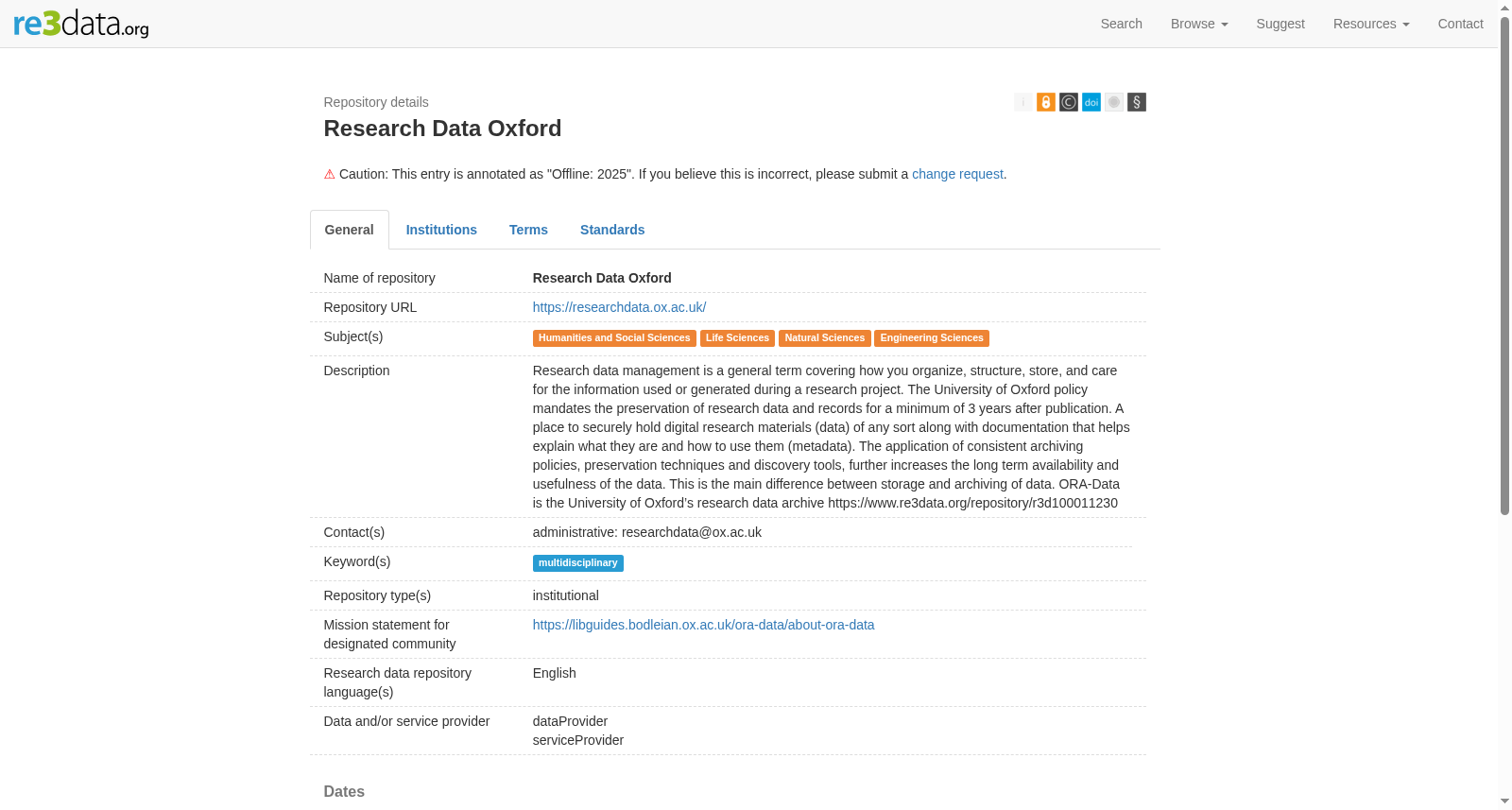1512x810 pixels.
Task: Click the 'Mission statement for designated community' label
Action: point(390,634)
